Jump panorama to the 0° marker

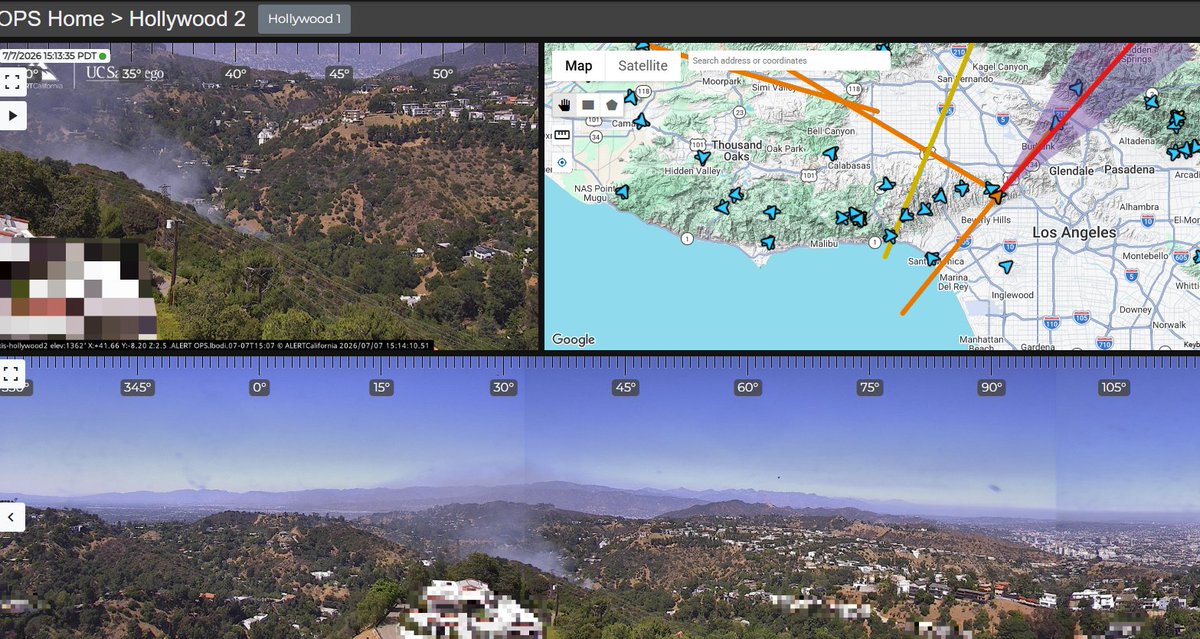point(259,388)
